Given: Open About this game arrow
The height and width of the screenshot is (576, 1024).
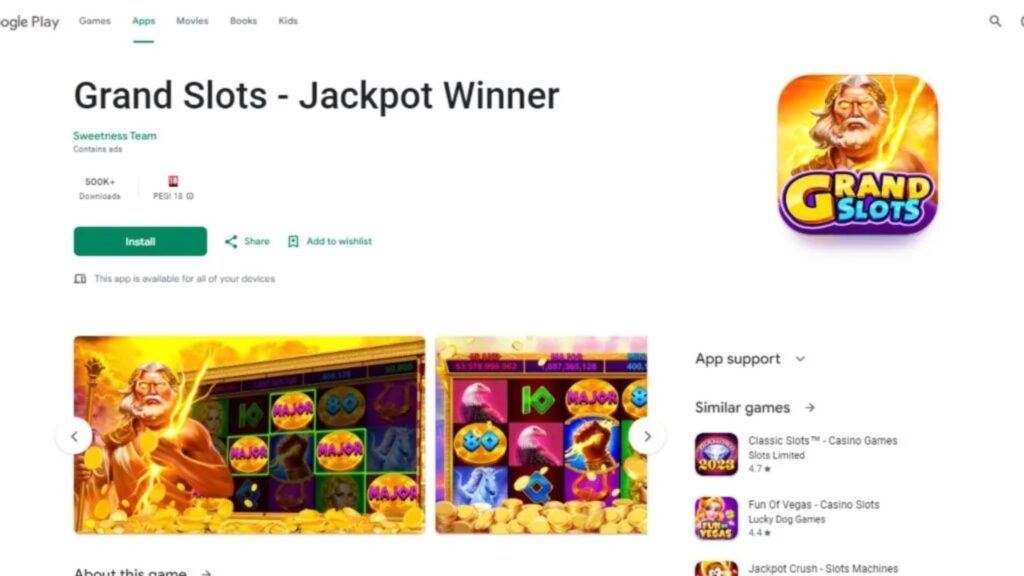Looking at the screenshot, I should click(206, 573).
